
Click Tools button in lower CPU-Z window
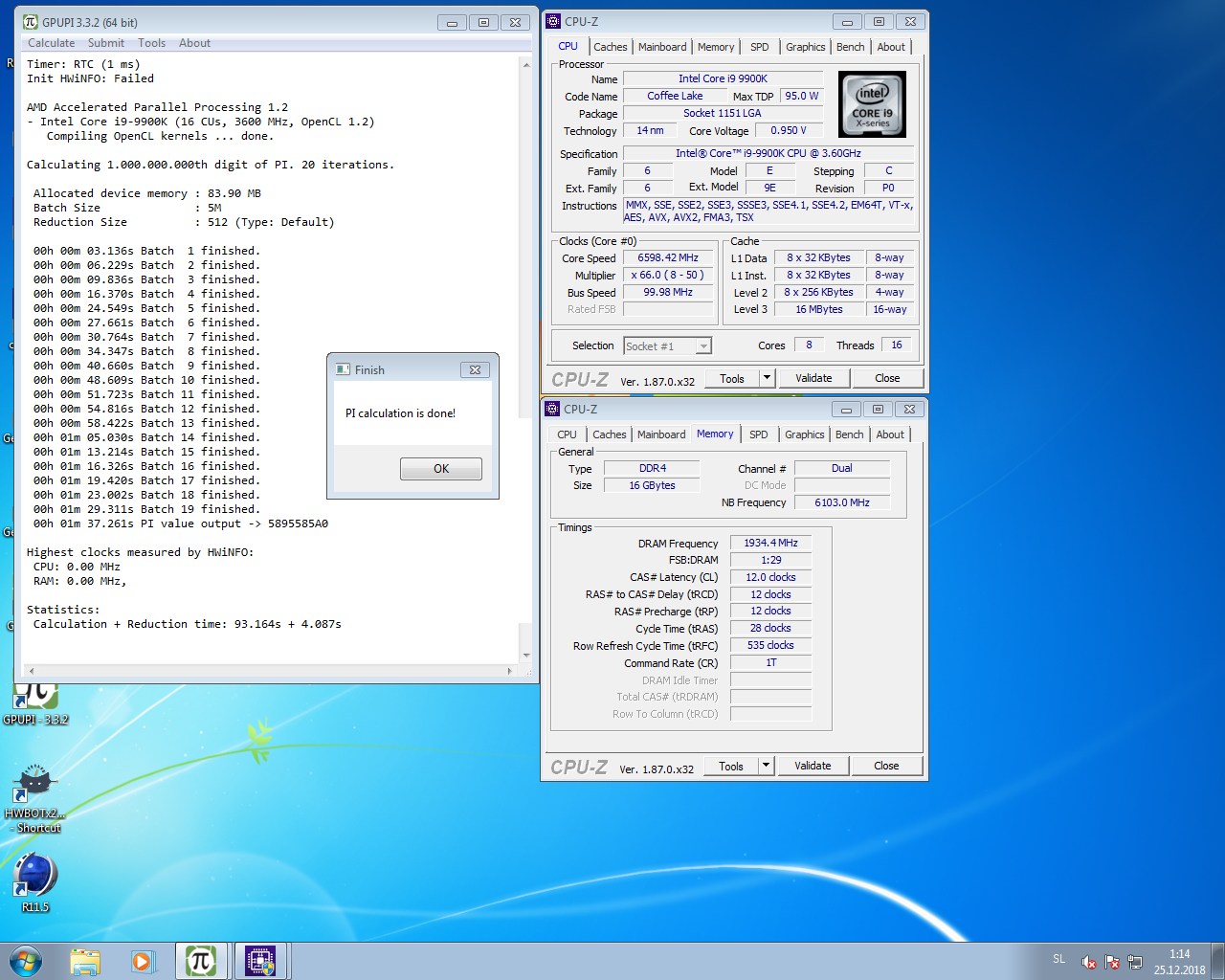point(731,766)
